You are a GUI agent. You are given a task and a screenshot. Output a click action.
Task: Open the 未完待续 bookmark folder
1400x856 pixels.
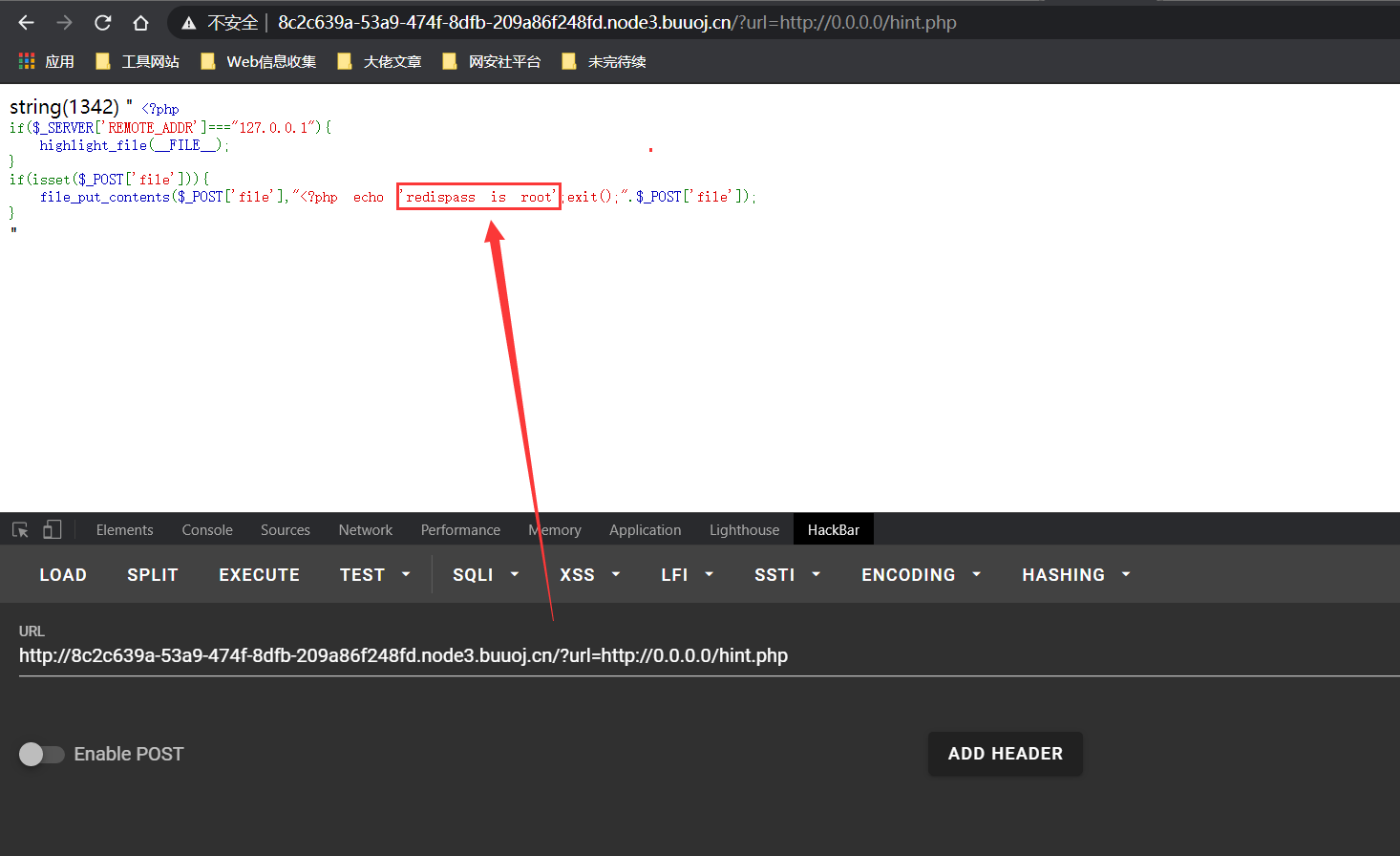point(604,61)
